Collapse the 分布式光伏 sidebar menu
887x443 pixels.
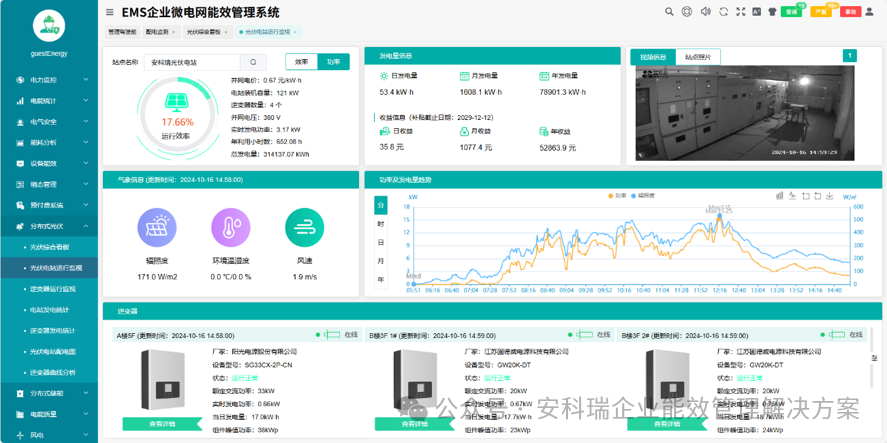(49, 226)
